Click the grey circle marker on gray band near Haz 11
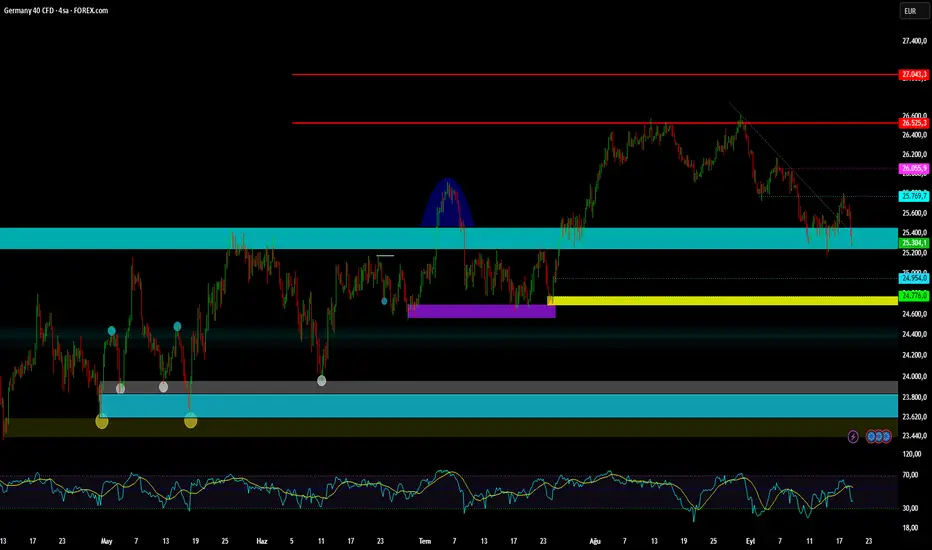This screenshot has height=550, width=932. (322, 381)
